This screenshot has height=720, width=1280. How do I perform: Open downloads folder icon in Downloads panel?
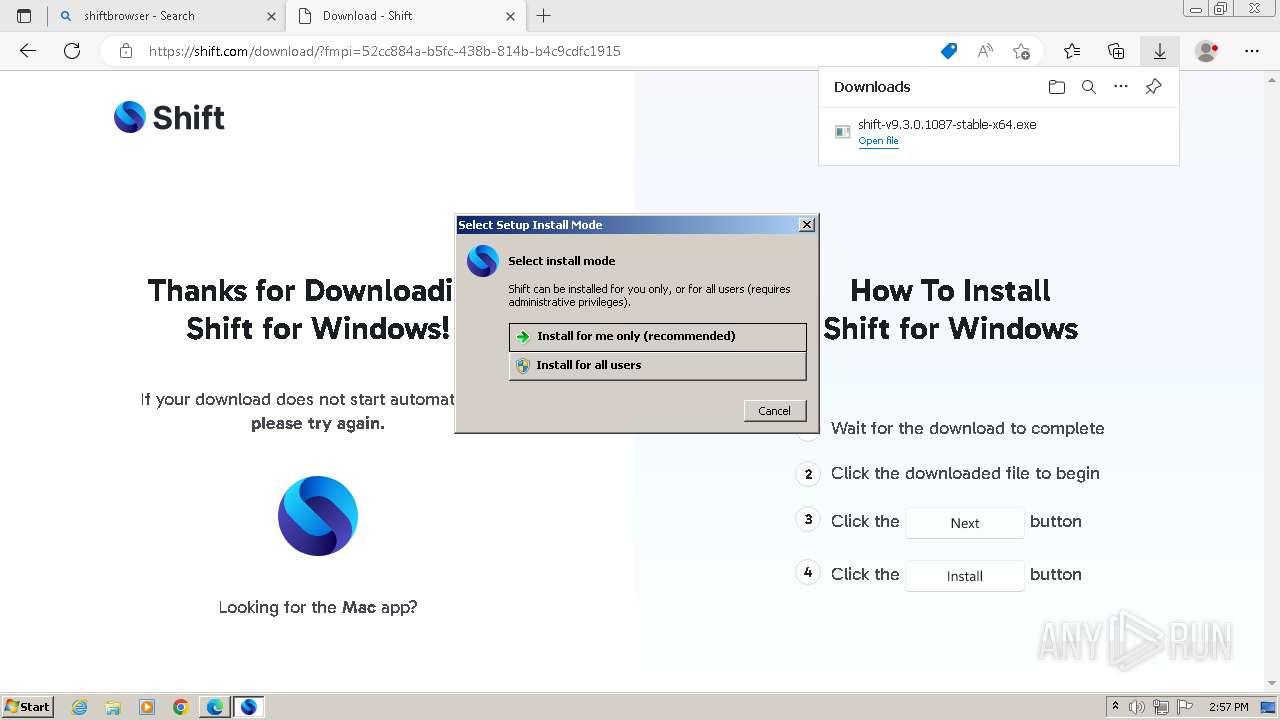[1057, 87]
